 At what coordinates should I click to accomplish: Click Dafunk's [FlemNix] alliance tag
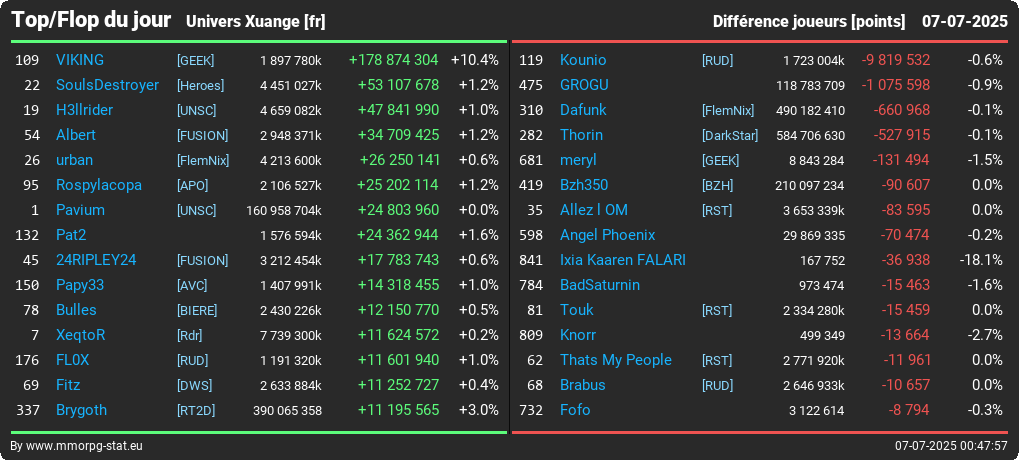coord(728,110)
